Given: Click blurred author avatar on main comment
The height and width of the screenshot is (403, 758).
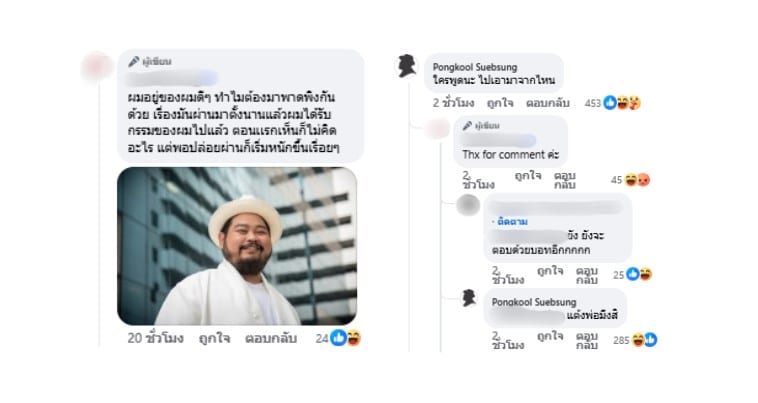Looking at the screenshot, I should pos(98,66).
